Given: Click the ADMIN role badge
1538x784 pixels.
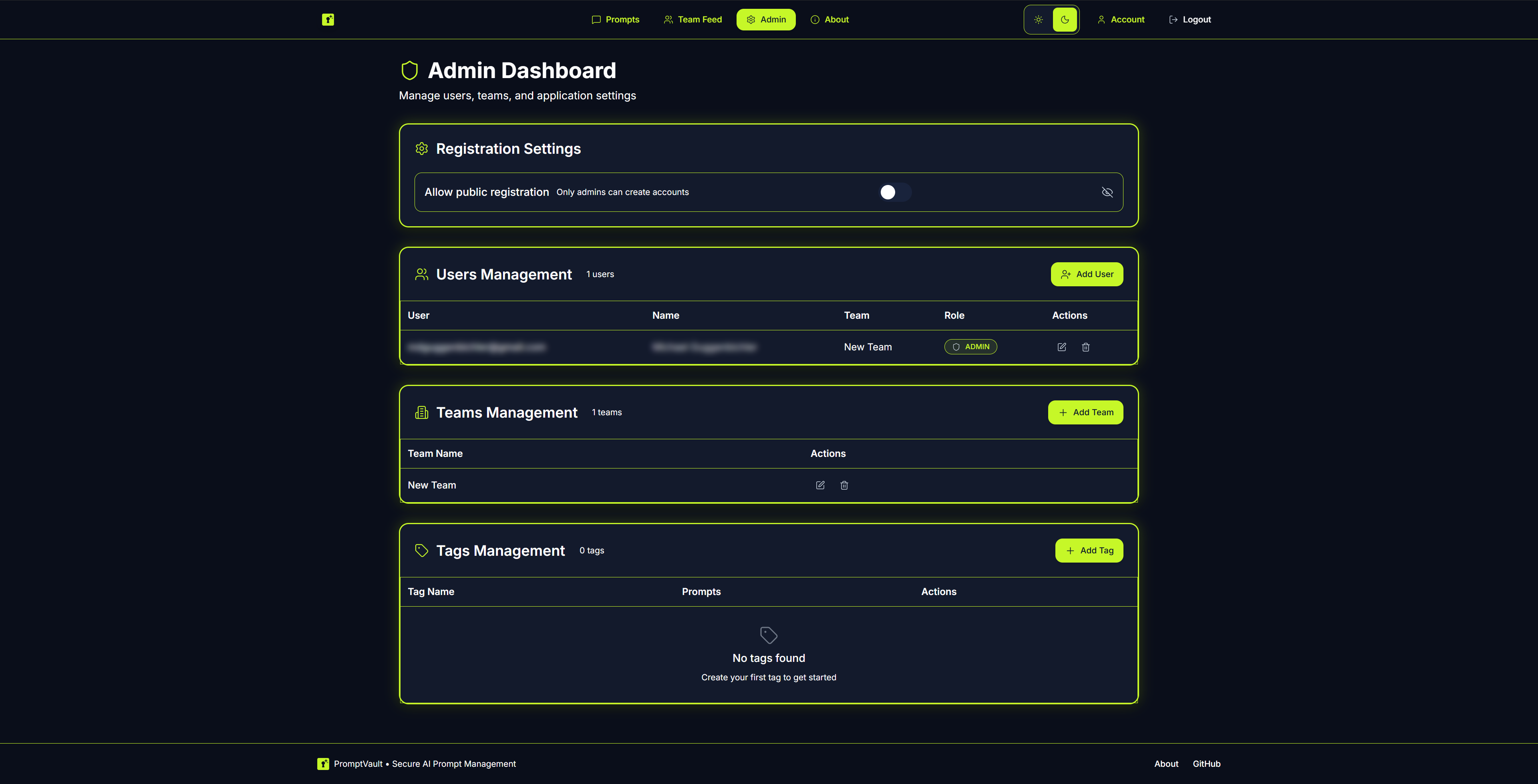Looking at the screenshot, I should coord(970,347).
